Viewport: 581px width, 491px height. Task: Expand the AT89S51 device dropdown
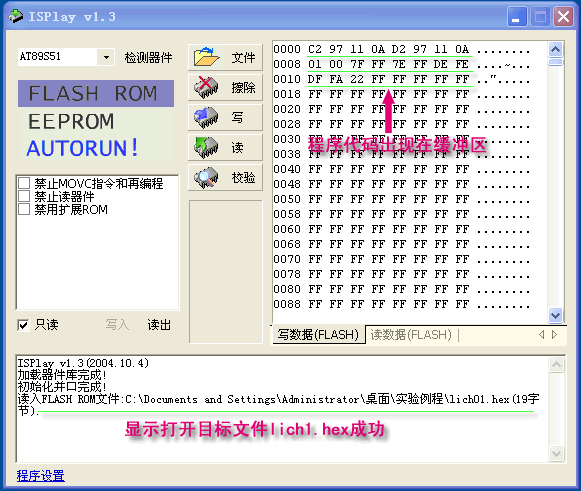coord(106,57)
